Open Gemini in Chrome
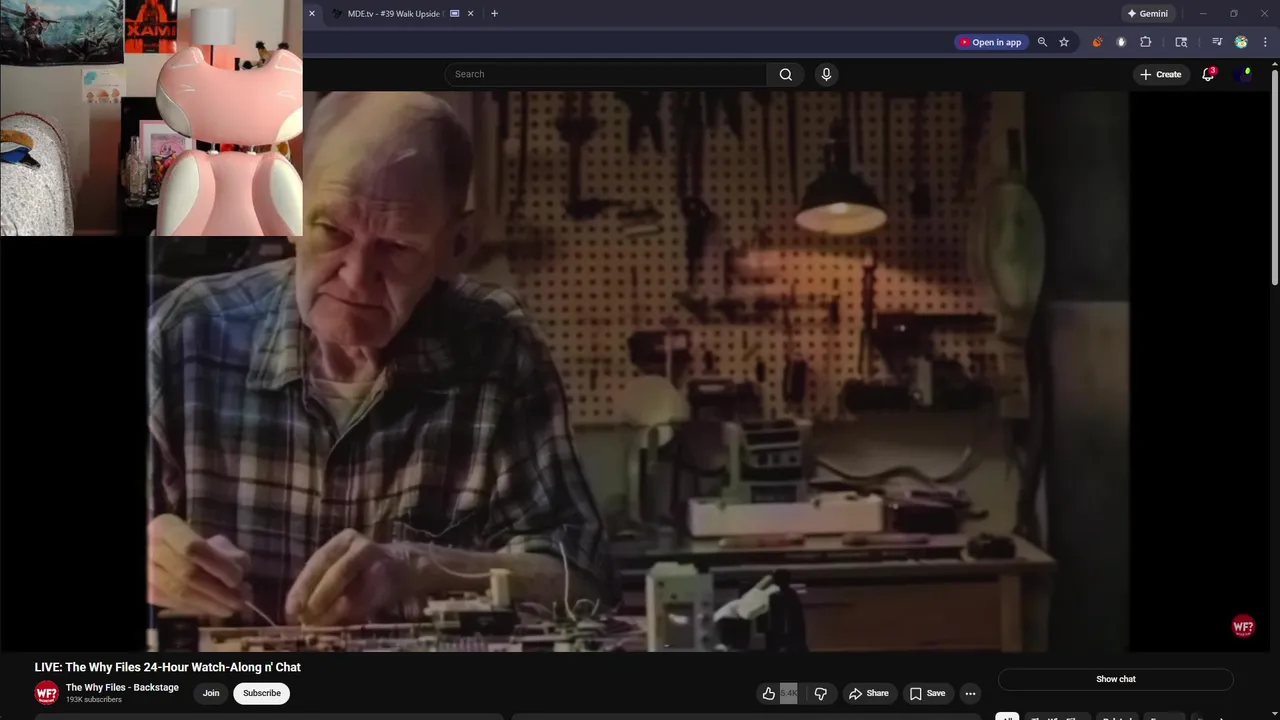The width and height of the screenshot is (1280, 720). click(x=1147, y=14)
